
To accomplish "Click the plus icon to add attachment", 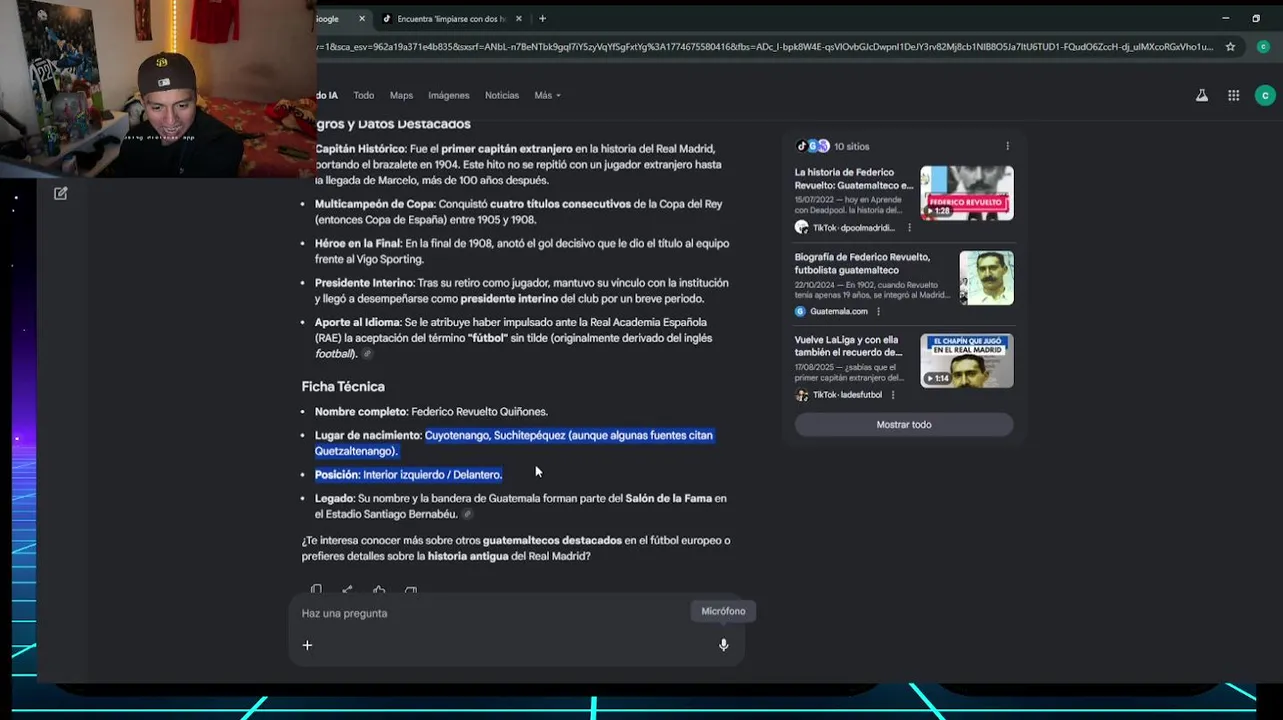I will (307, 645).
